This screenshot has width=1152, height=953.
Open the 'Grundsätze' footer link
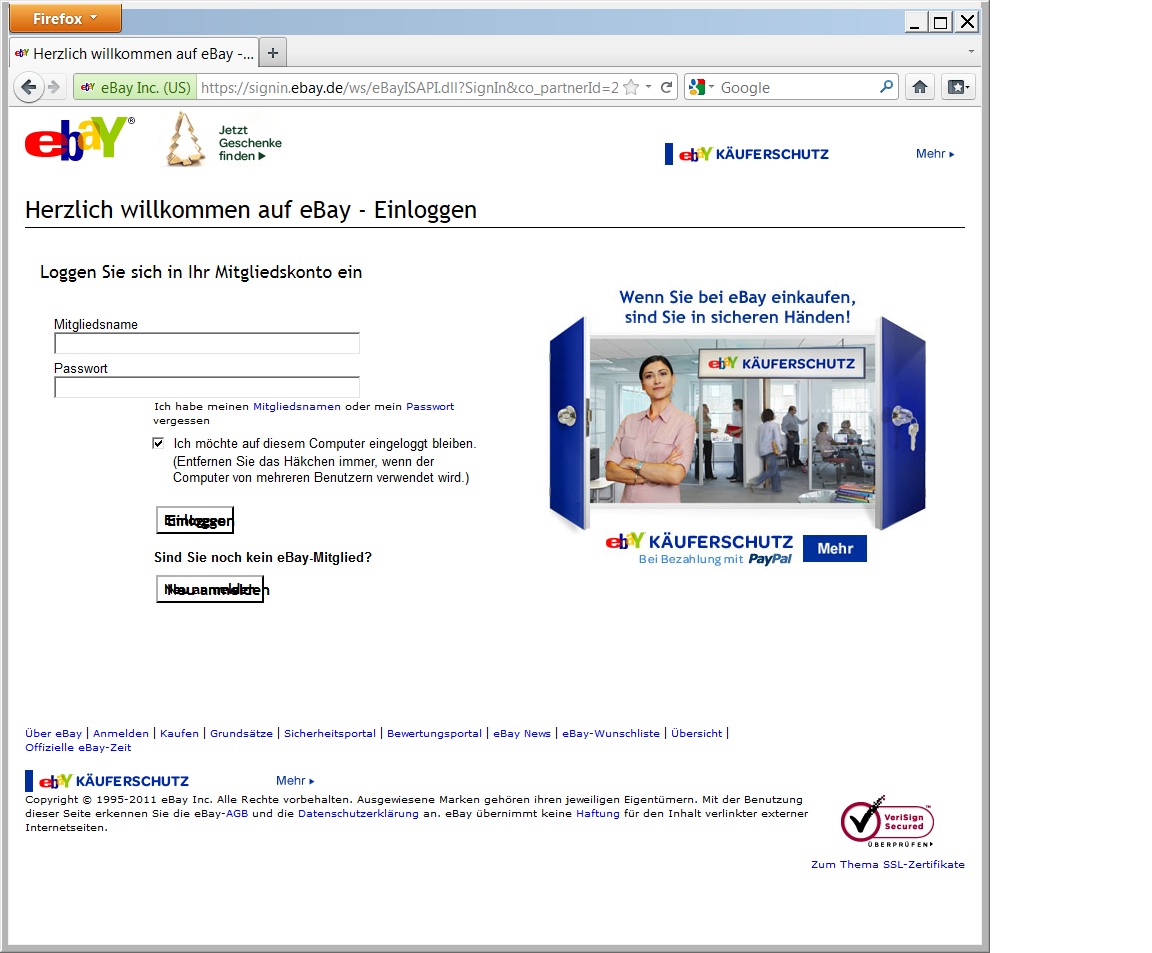coord(241,733)
